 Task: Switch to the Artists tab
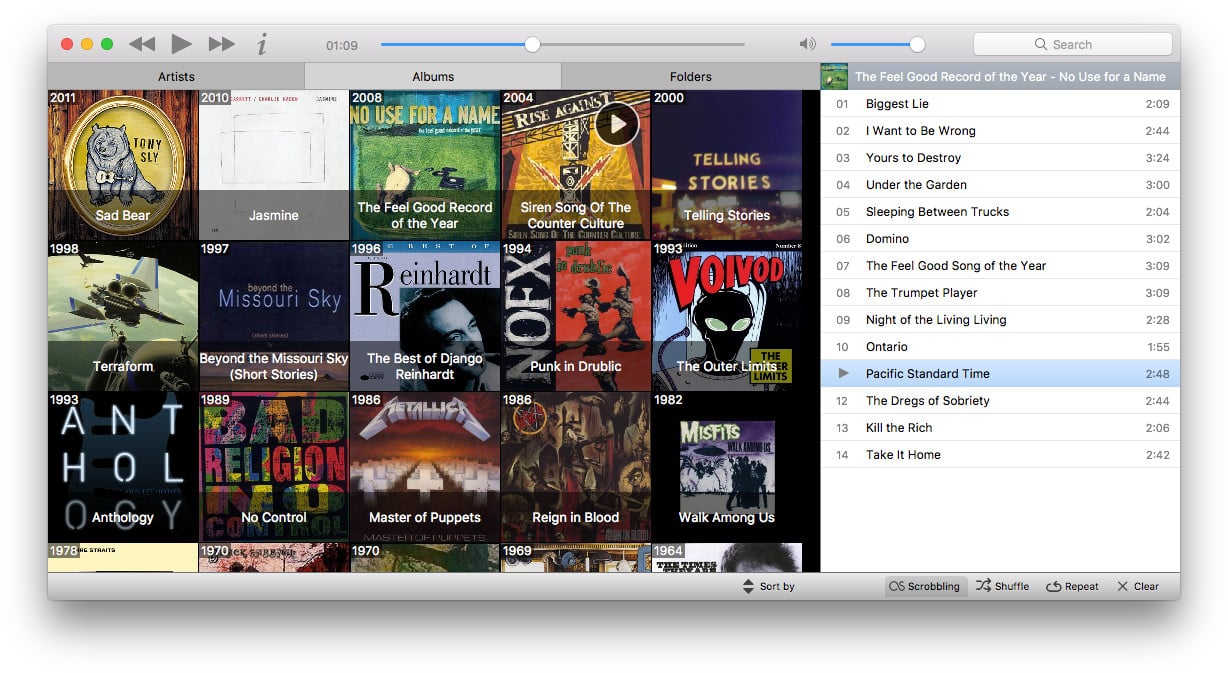click(x=176, y=77)
